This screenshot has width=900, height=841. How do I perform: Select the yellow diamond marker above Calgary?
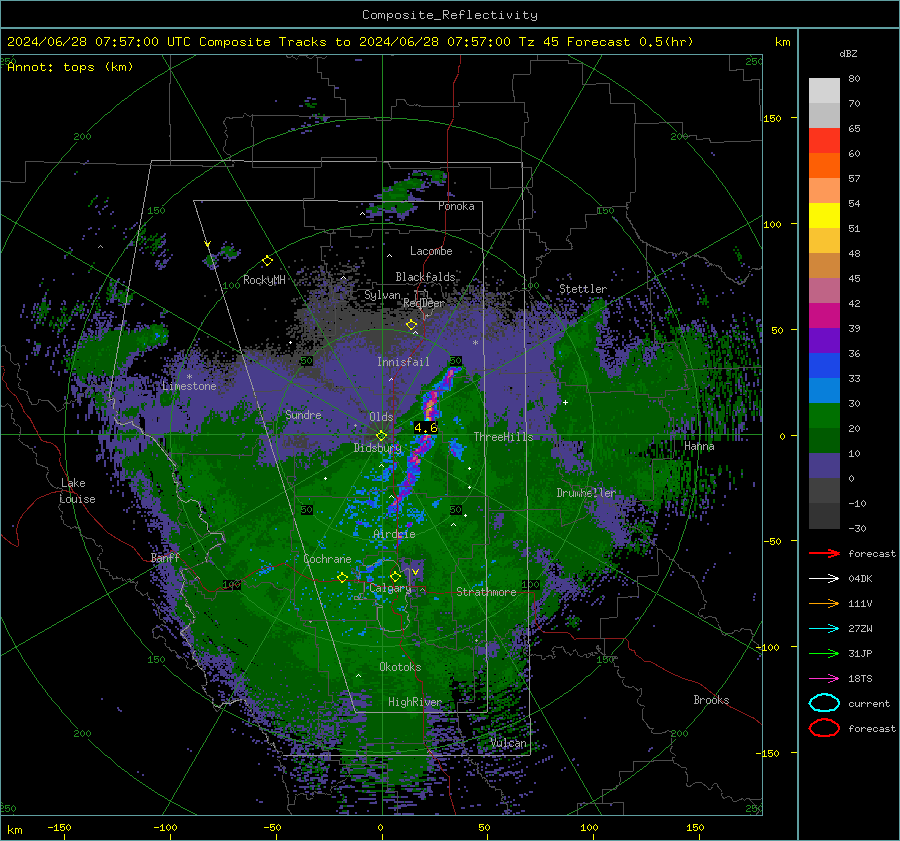[395, 576]
